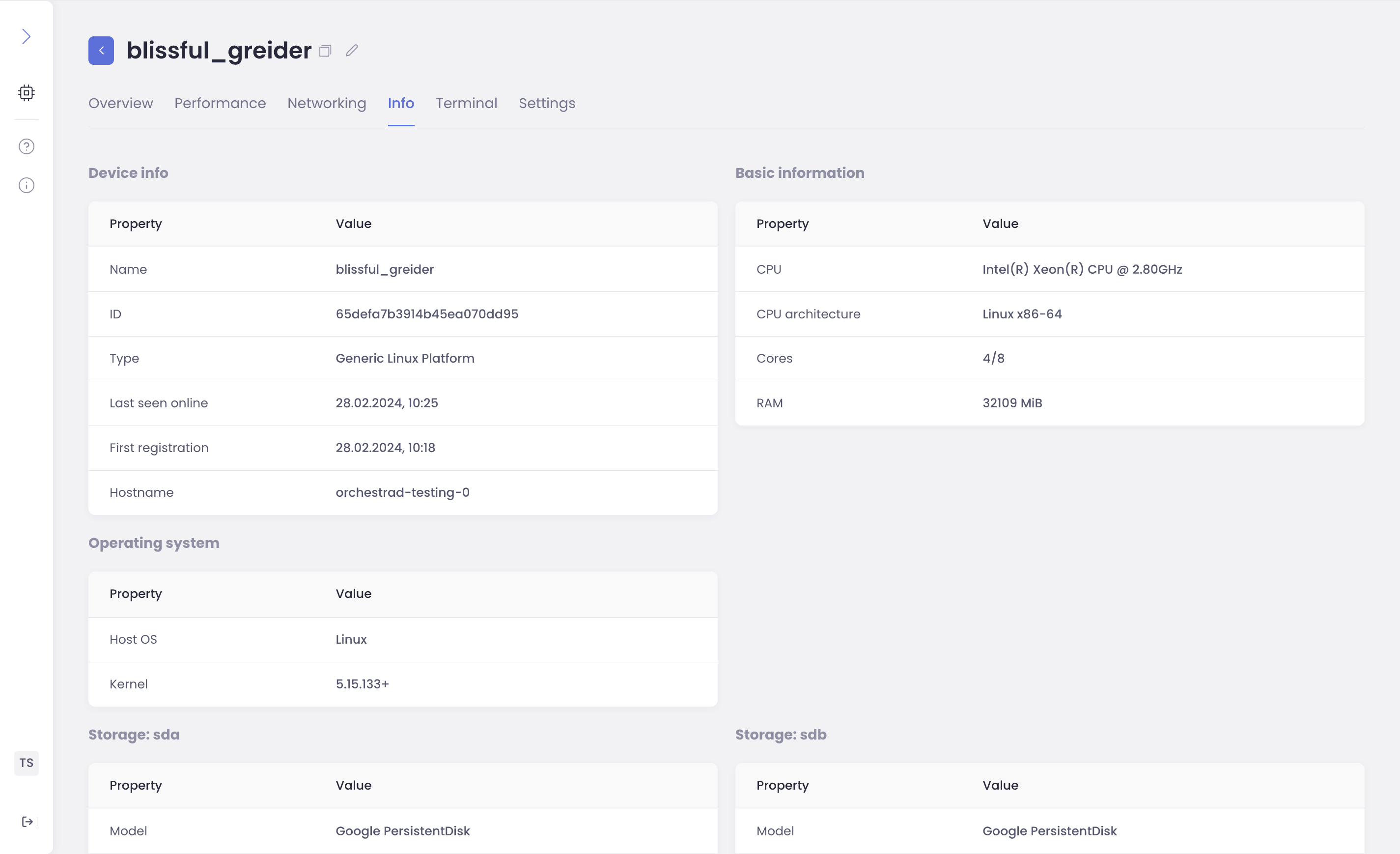Screen dimensions: 1400x854
Task: Click the active Info tab
Action: click(400, 103)
